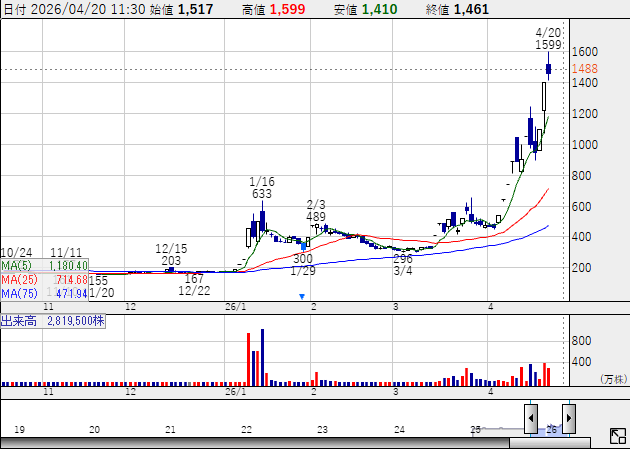Screen dimensions: 630x449
Task: Click the 出来高 2,819,500株 volume label
Action: 53,321
